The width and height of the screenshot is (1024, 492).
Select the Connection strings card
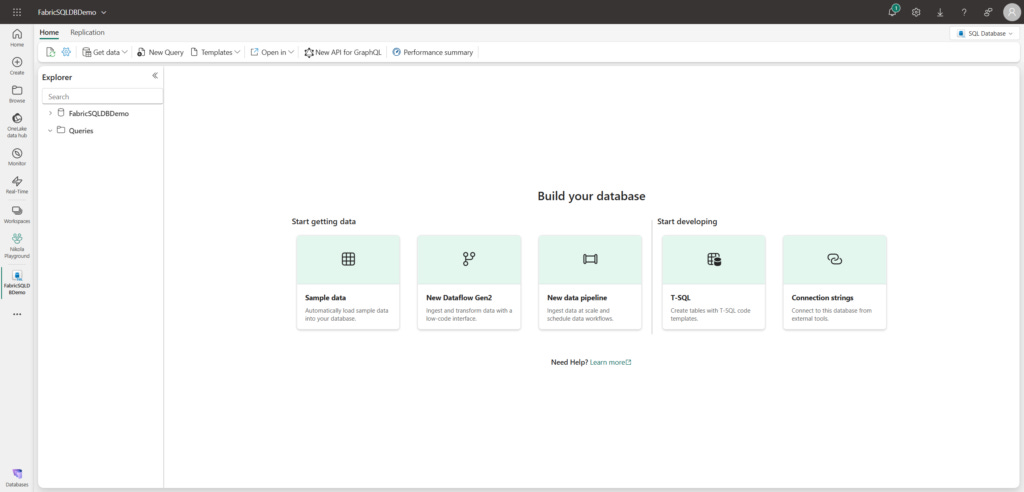(835, 282)
